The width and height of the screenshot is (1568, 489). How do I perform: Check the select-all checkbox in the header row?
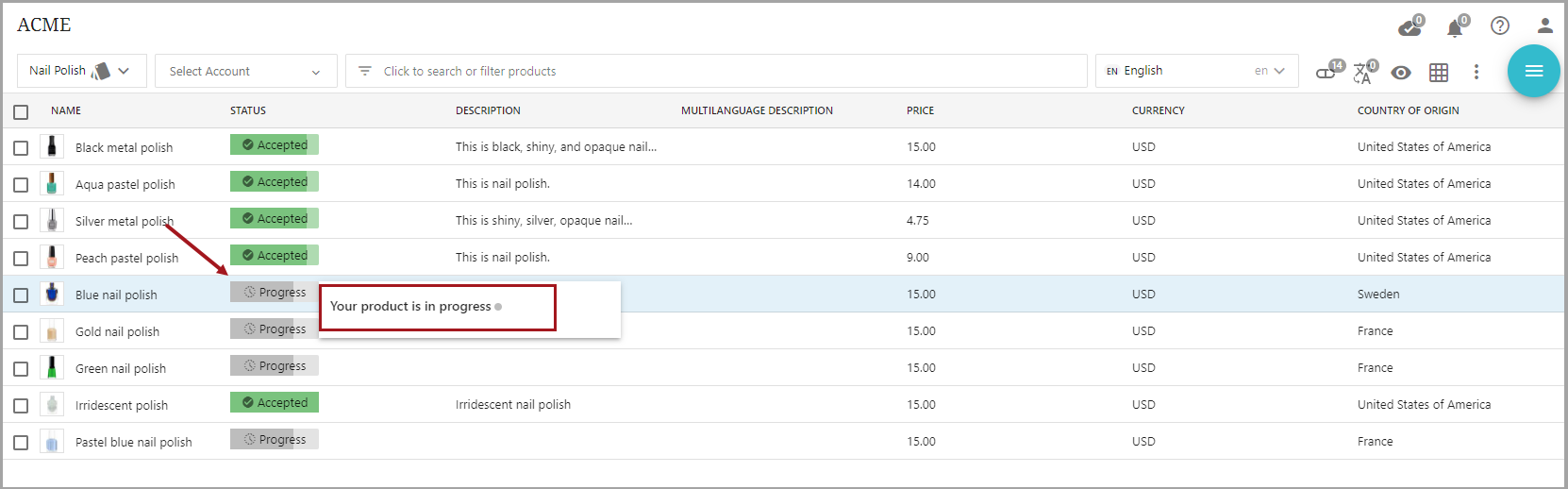point(21,112)
